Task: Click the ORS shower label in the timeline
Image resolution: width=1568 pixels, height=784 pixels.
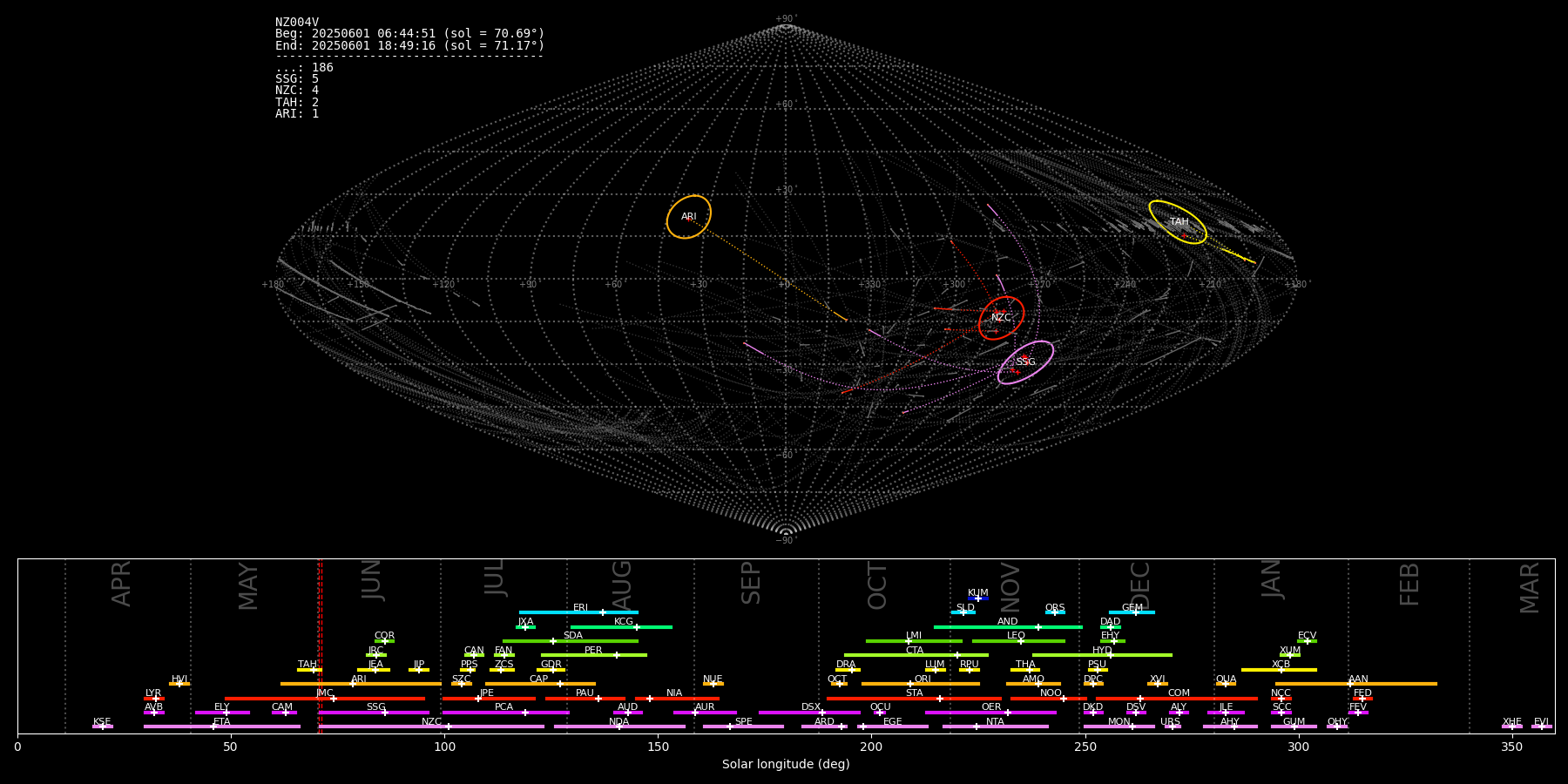Action: [x=1055, y=608]
